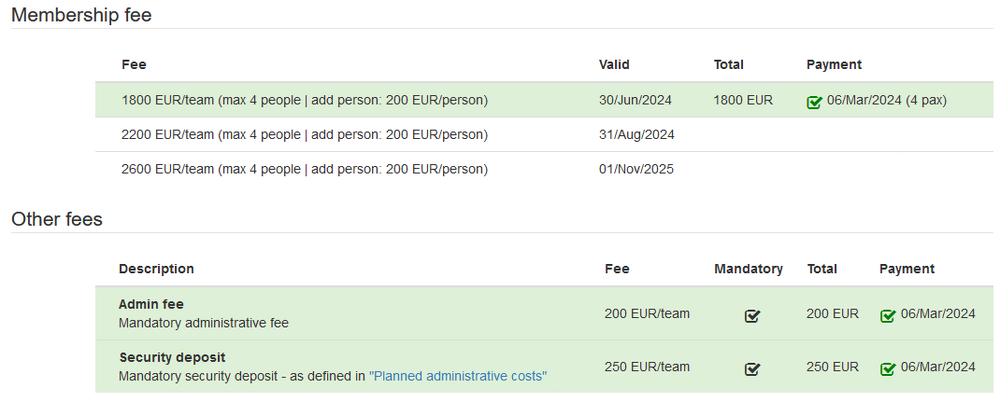Click green check icon beside Security deposit payment

tap(888, 369)
